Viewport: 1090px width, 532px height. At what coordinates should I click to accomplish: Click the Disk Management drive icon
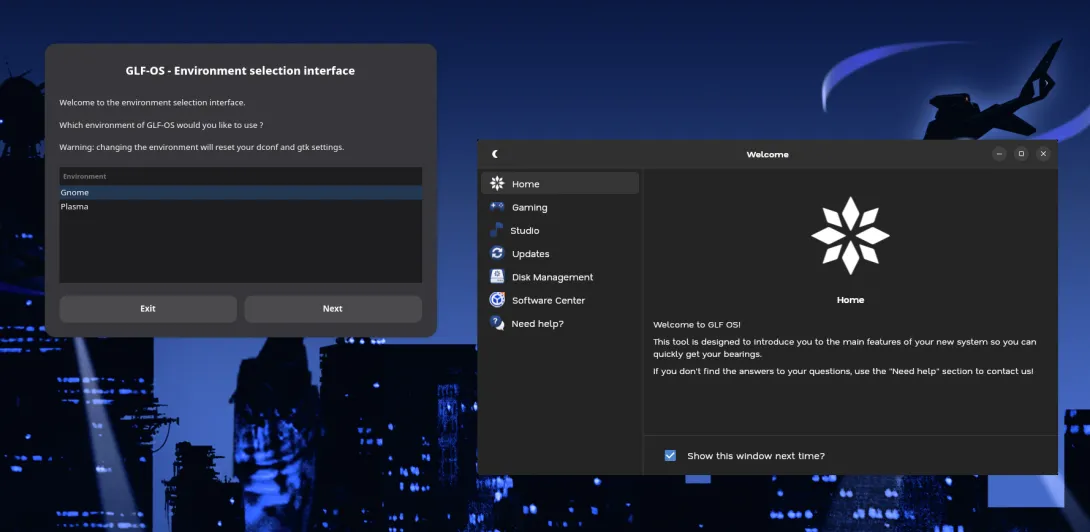[x=497, y=277]
